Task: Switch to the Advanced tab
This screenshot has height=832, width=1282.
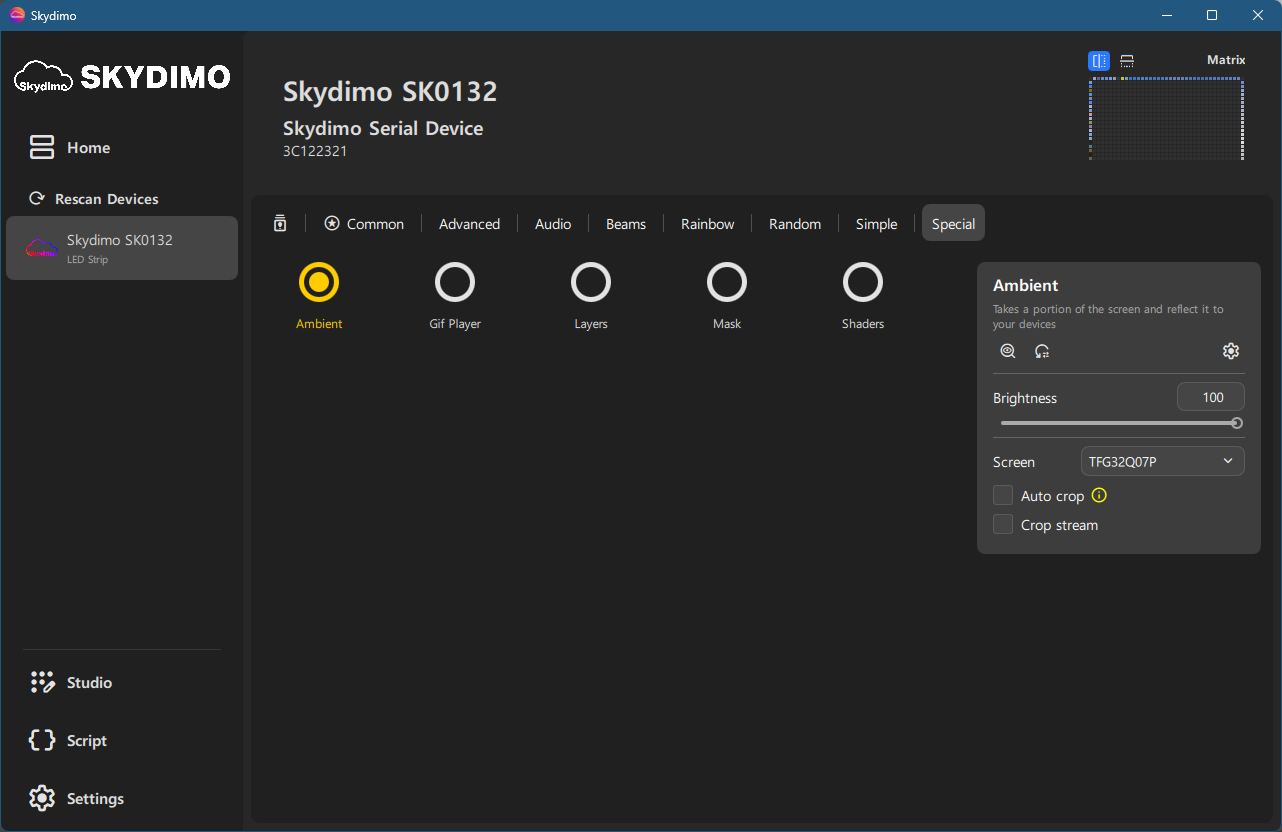Action: tap(469, 224)
